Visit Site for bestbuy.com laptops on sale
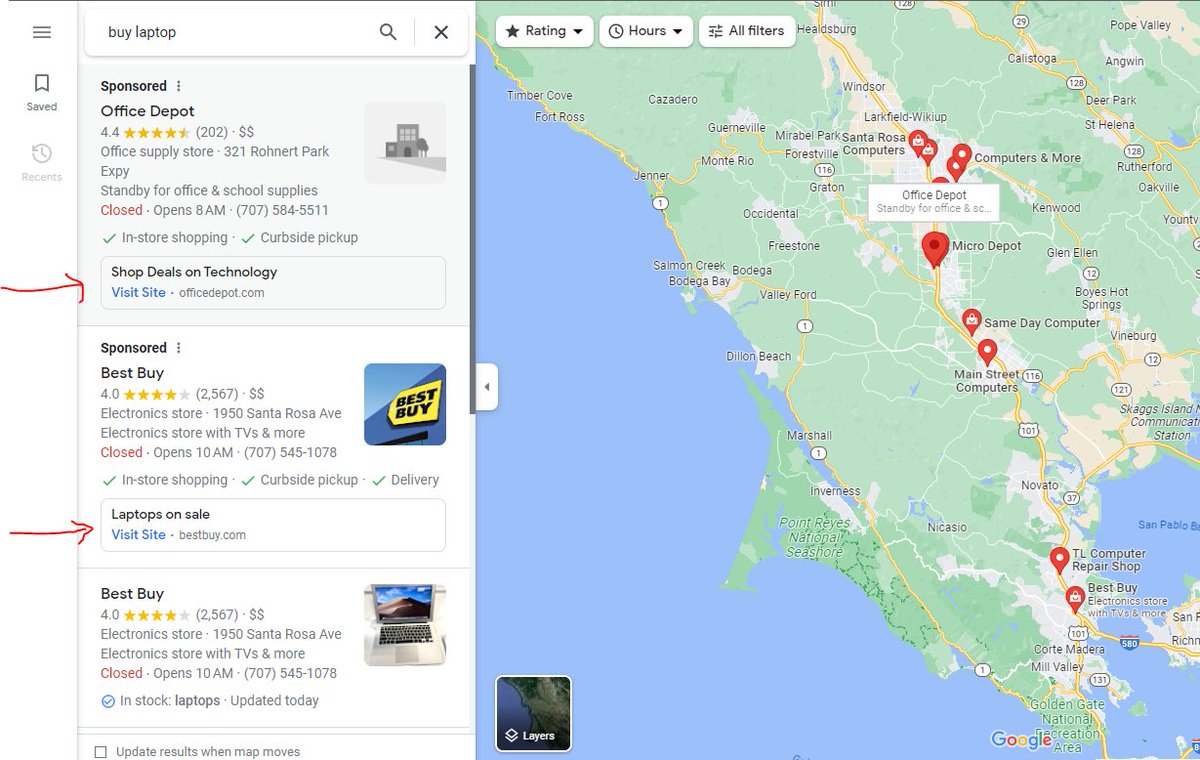Screen dimensions: 1200x760 (x=138, y=534)
